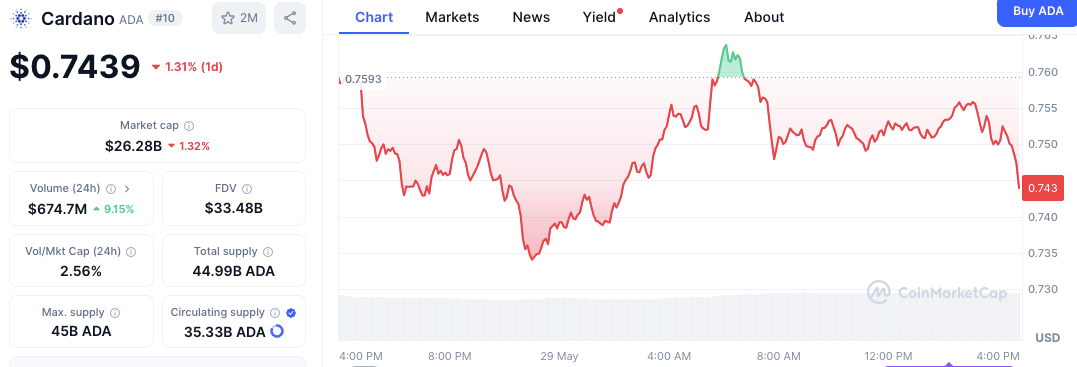The width and height of the screenshot is (1077, 367).
Task: Click the Volume (24h) info icon
Action: point(111,188)
